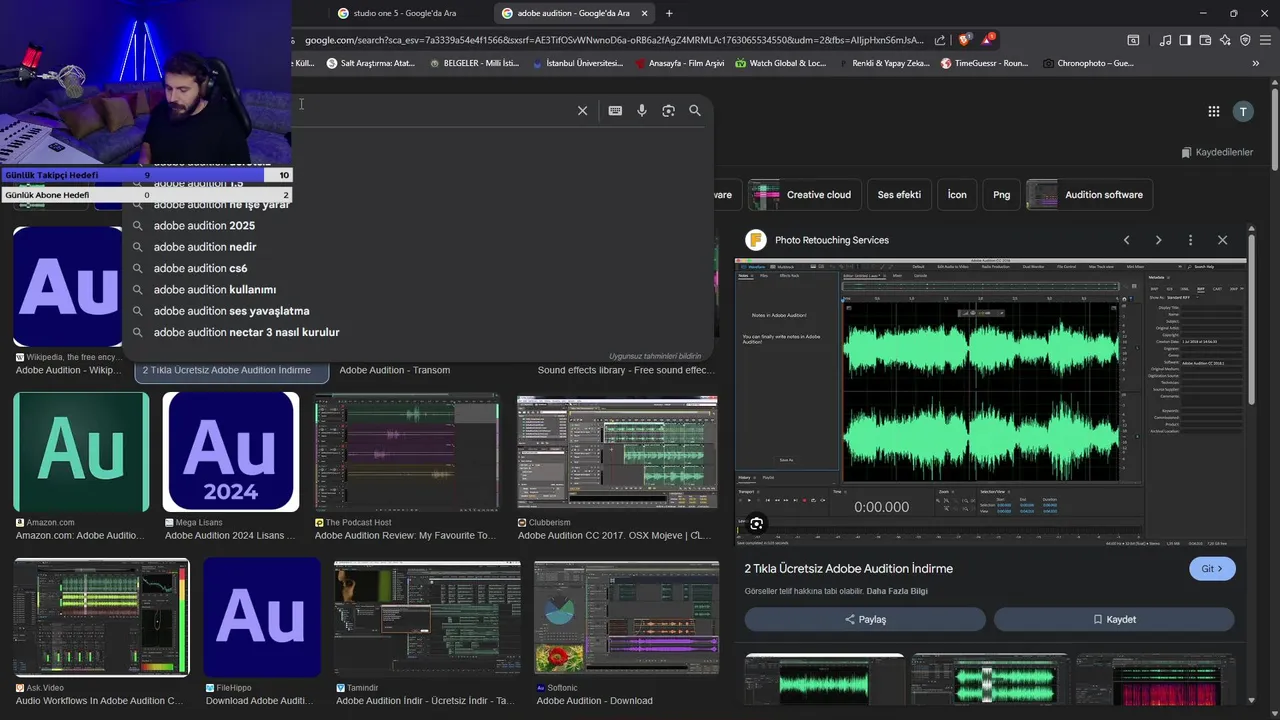Filter images by Audition software chip

[1090, 195]
